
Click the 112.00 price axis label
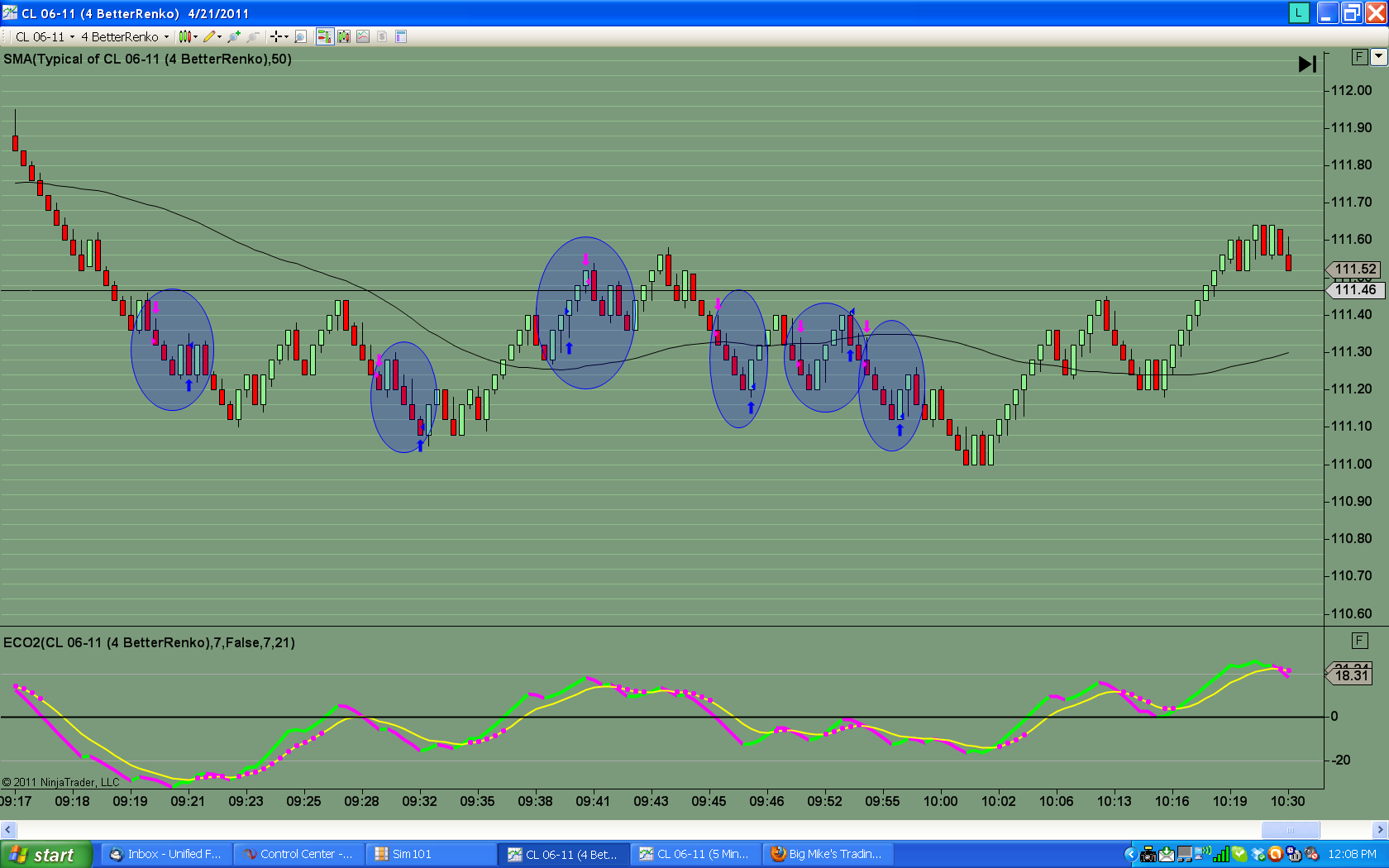click(1351, 91)
